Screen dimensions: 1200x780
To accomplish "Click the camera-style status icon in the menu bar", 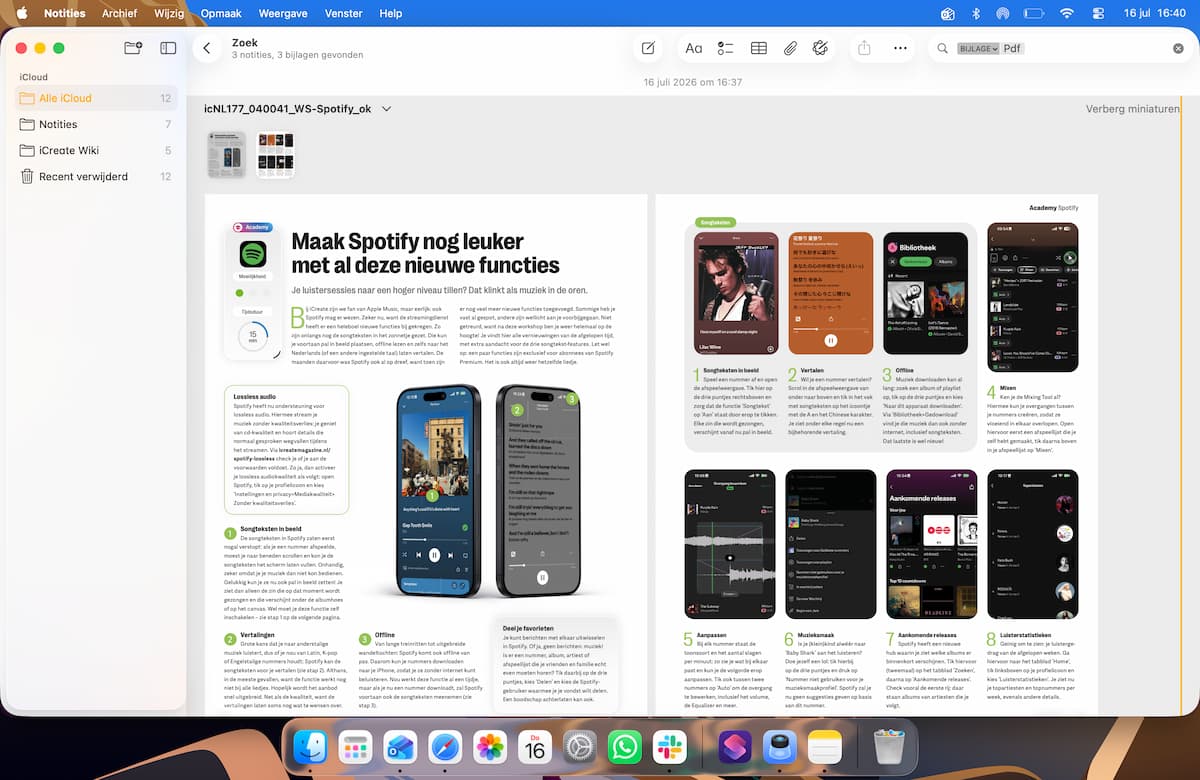I will pos(947,13).
